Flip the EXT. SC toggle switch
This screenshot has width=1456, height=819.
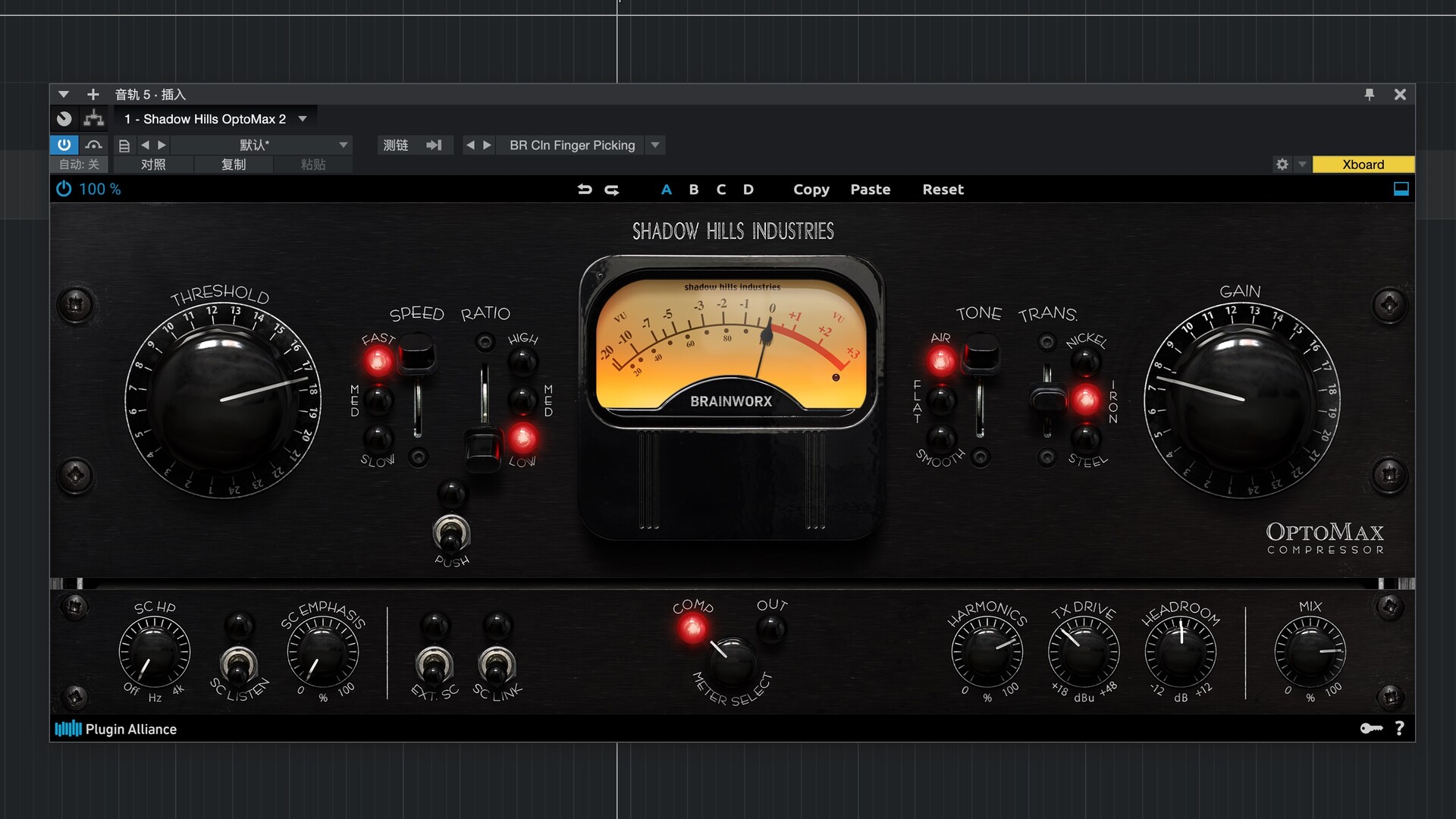click(x=435, y=664)
